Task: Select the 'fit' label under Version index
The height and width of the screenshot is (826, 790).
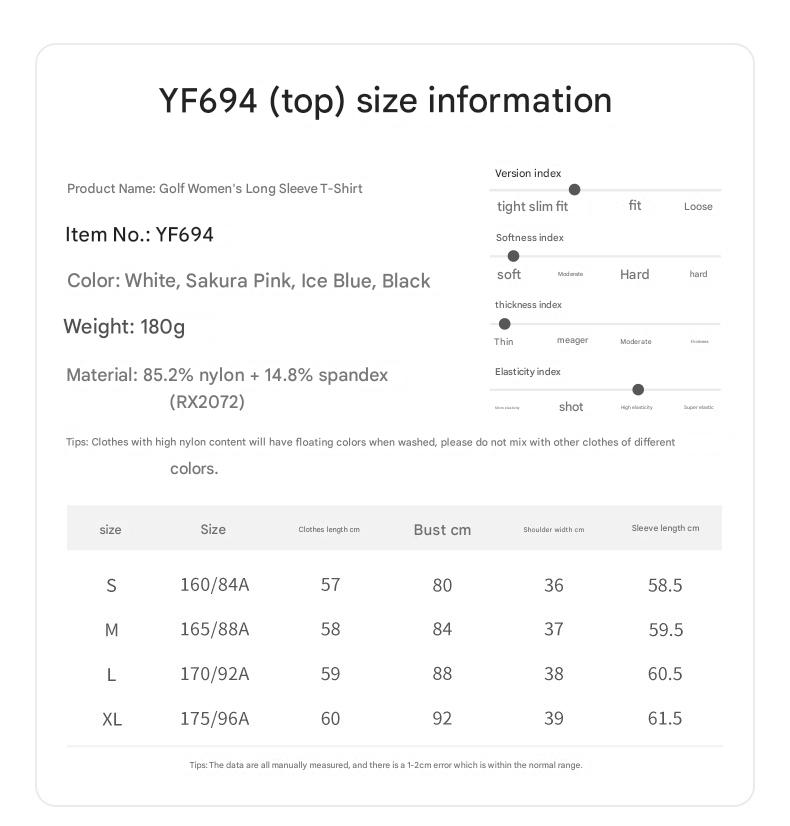Action: [635, 205]
